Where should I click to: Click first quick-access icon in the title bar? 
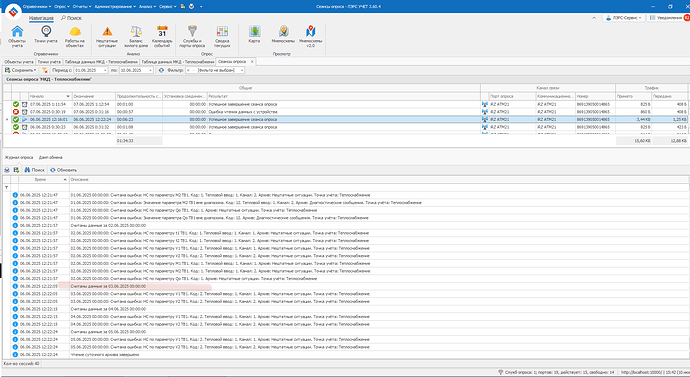point(183,7)
